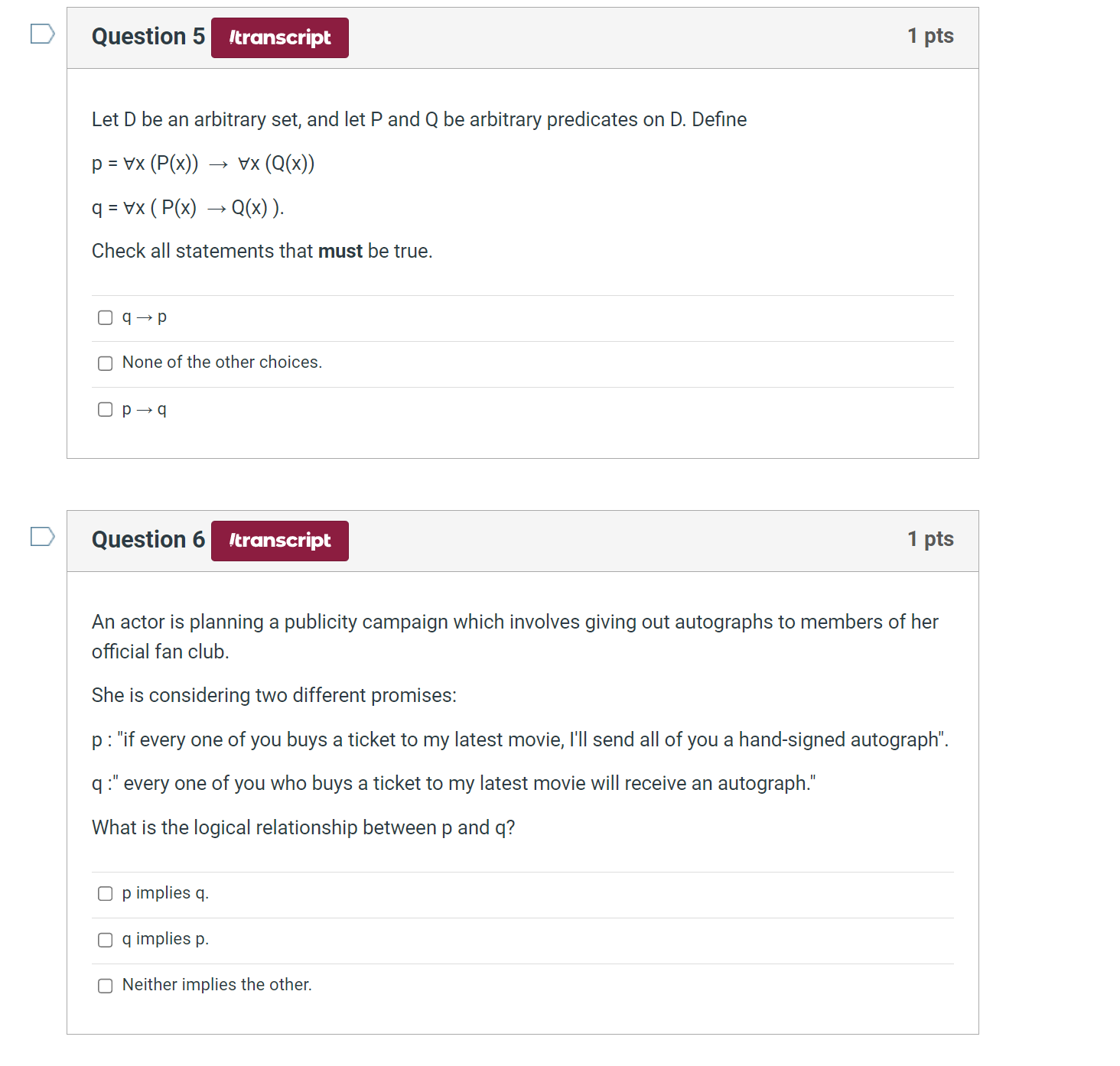The height and width of the screenshot is (1066, 1120).
Task: Click the bookmark marker beside Question 6
Action: [x=42, y=536]
